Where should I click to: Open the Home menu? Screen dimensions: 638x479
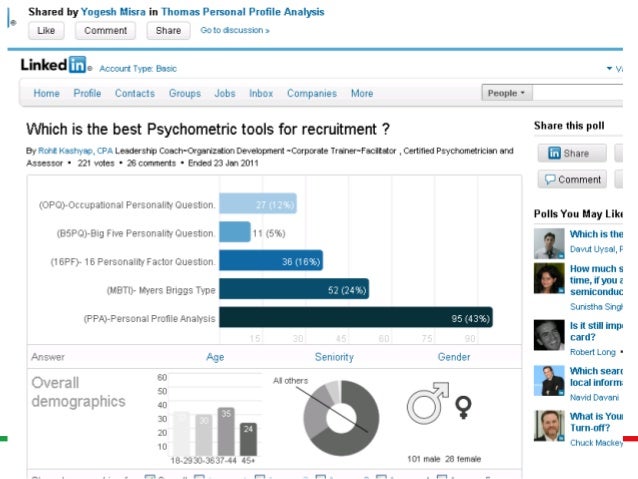pos(46,93)
